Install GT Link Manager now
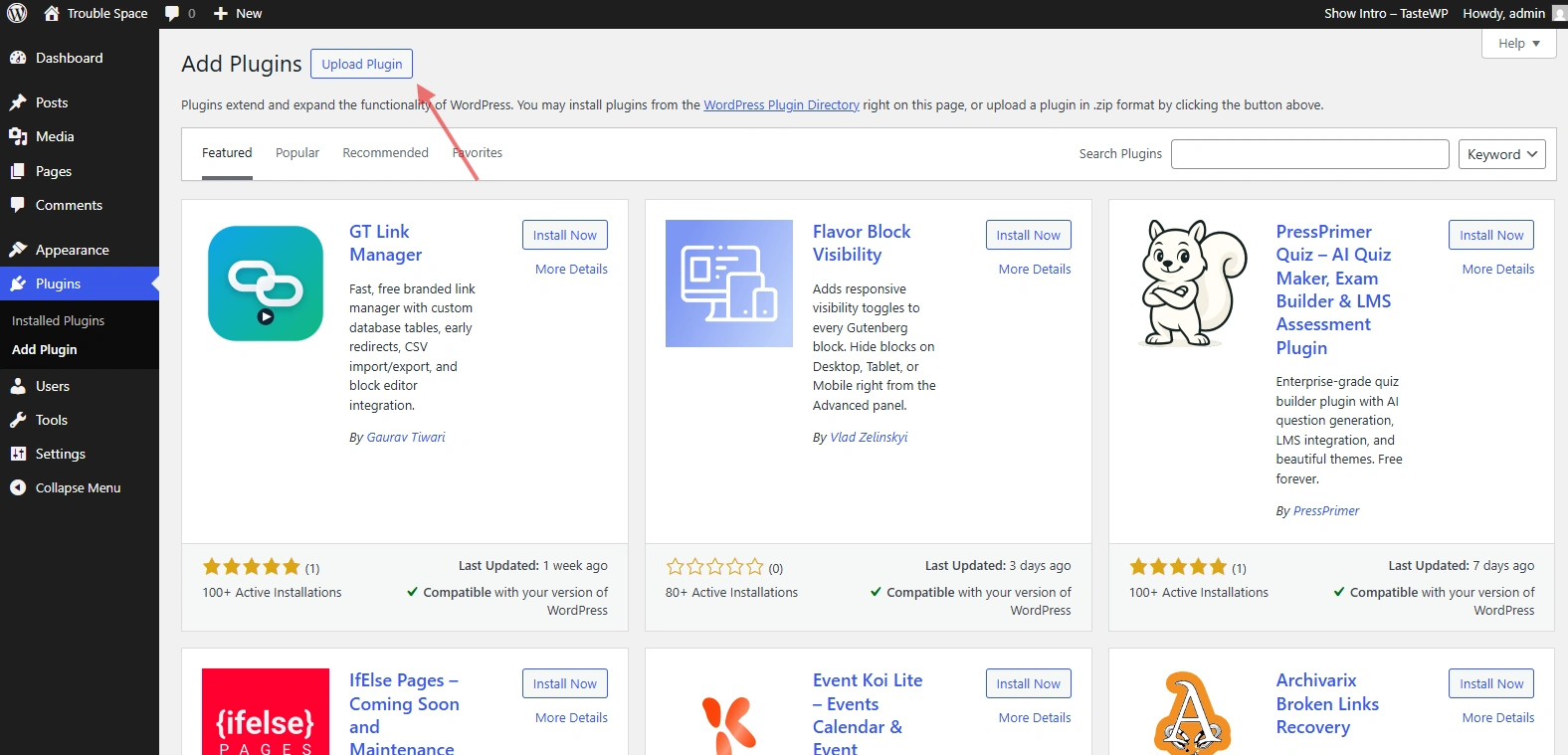Image resolution: width=1568 pixels, height=755 pixels. [x=564, y=235]
